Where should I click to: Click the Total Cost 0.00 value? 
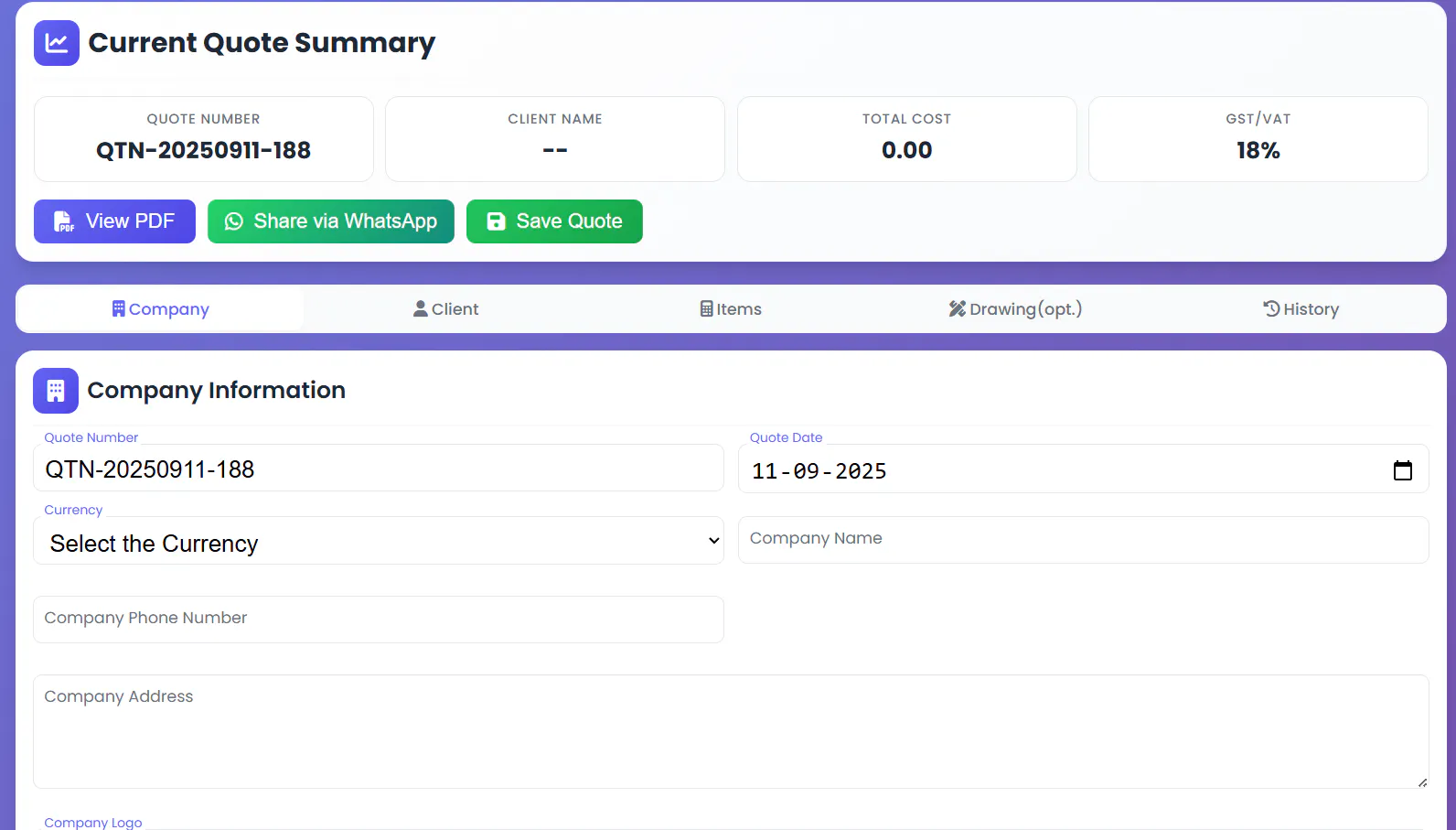(x=906, y=150)
